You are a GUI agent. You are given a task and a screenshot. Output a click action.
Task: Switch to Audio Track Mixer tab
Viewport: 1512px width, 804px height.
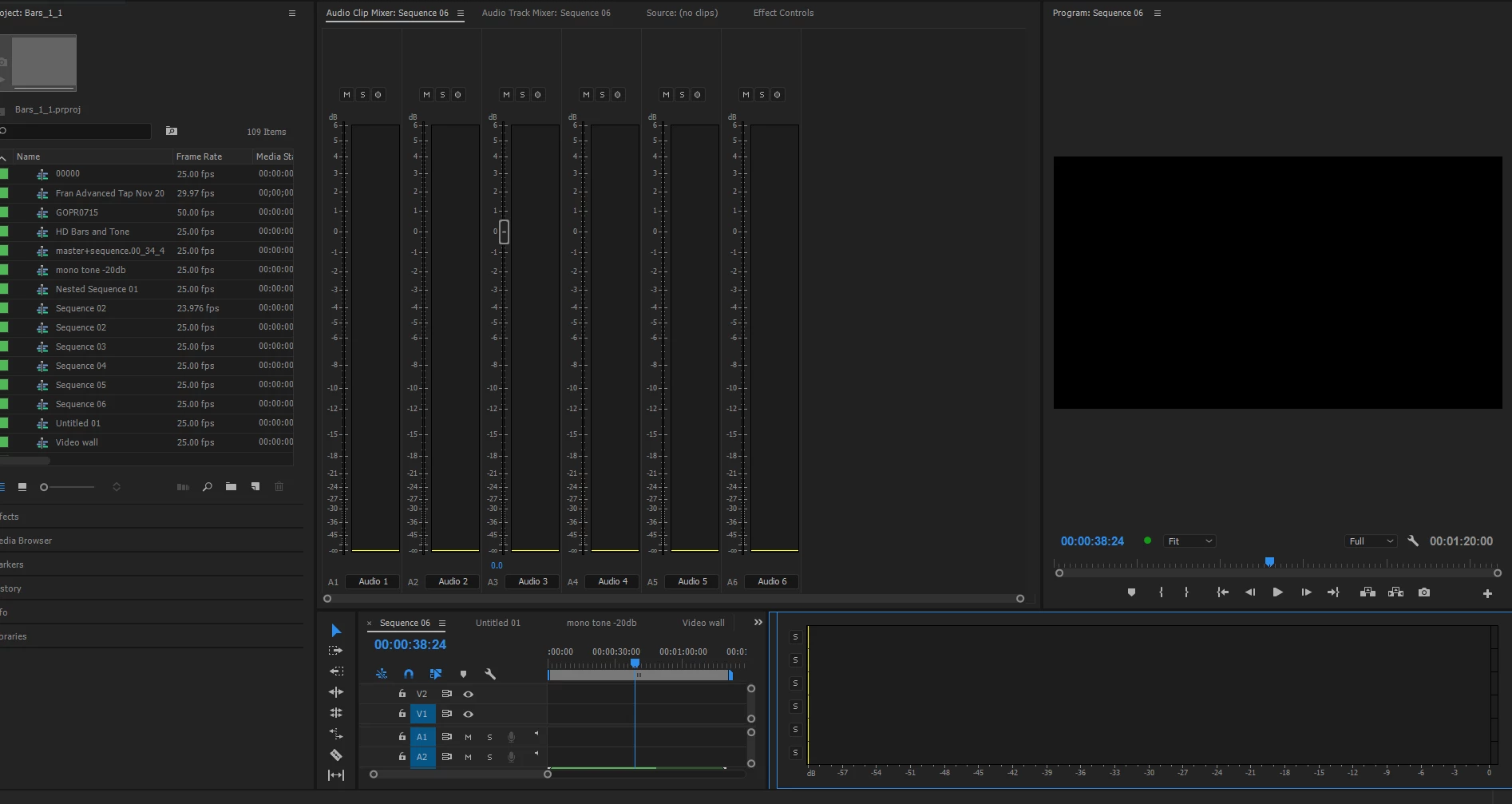[546, 13]
